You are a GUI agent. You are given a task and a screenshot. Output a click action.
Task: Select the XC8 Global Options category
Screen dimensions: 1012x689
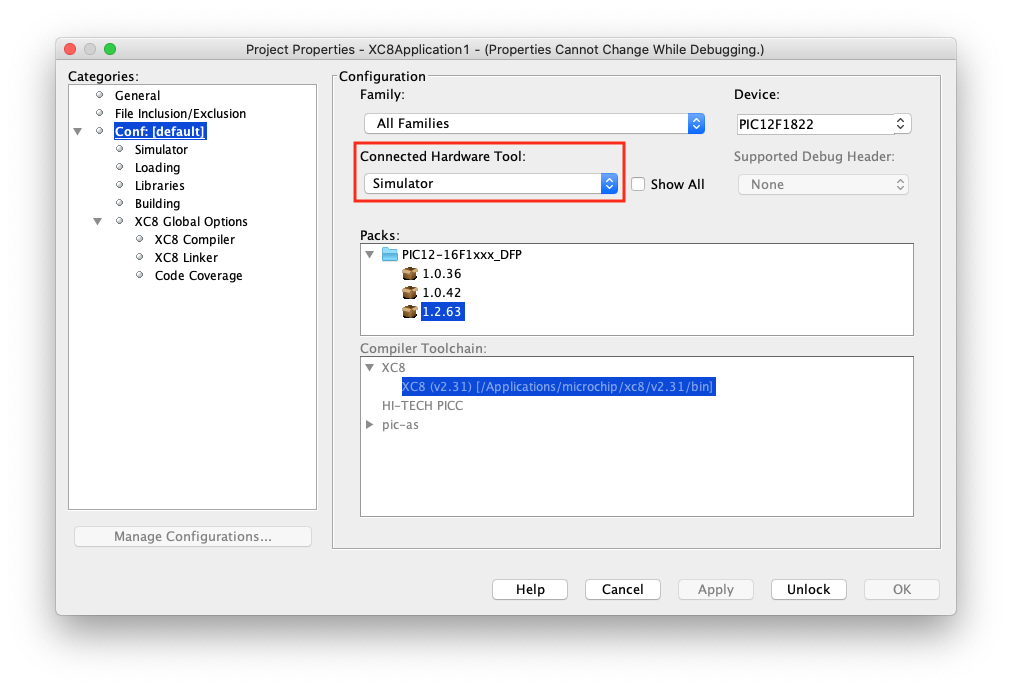click(x=191, y=221)
